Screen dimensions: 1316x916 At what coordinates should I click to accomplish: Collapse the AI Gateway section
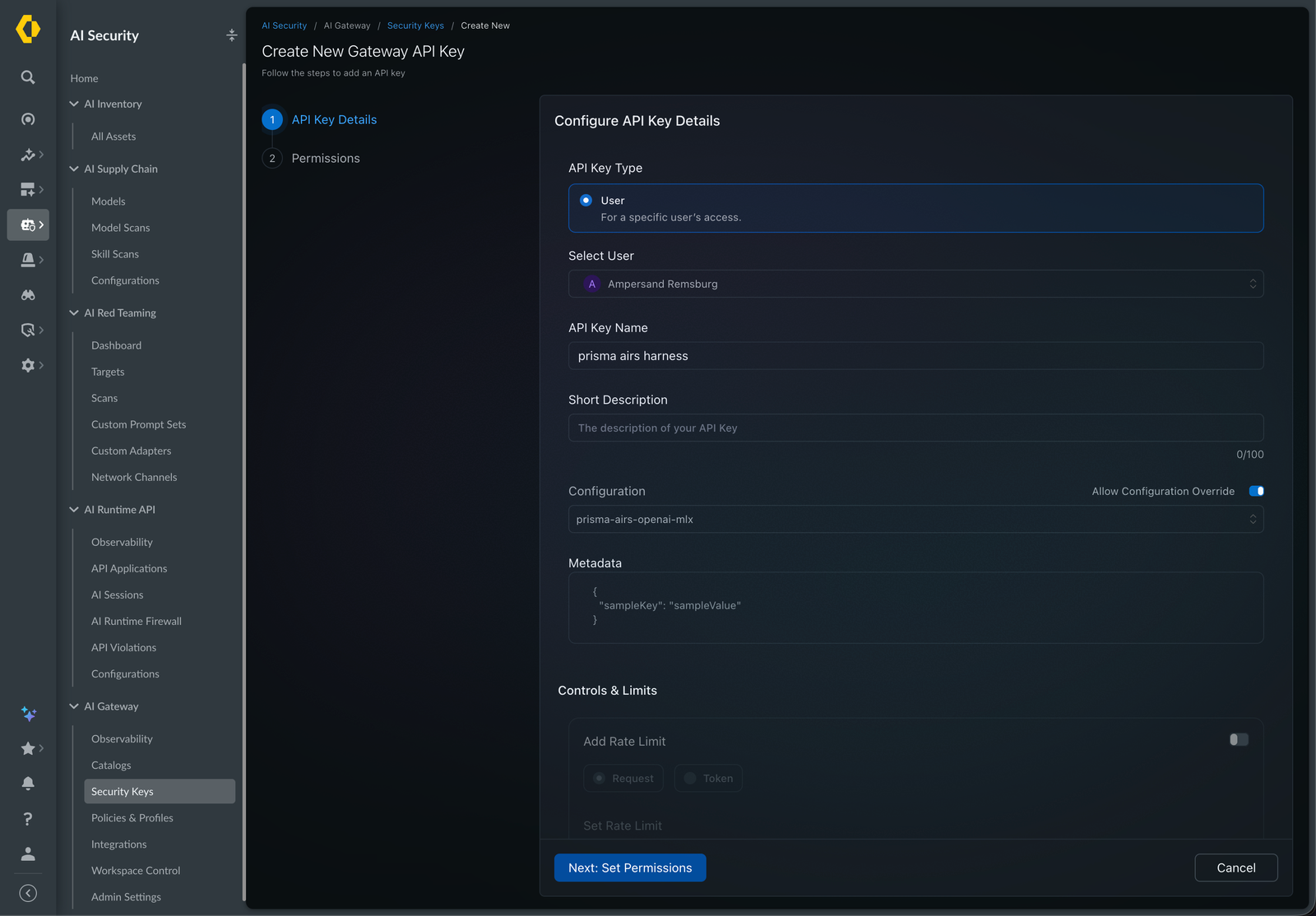coord(74,706)
